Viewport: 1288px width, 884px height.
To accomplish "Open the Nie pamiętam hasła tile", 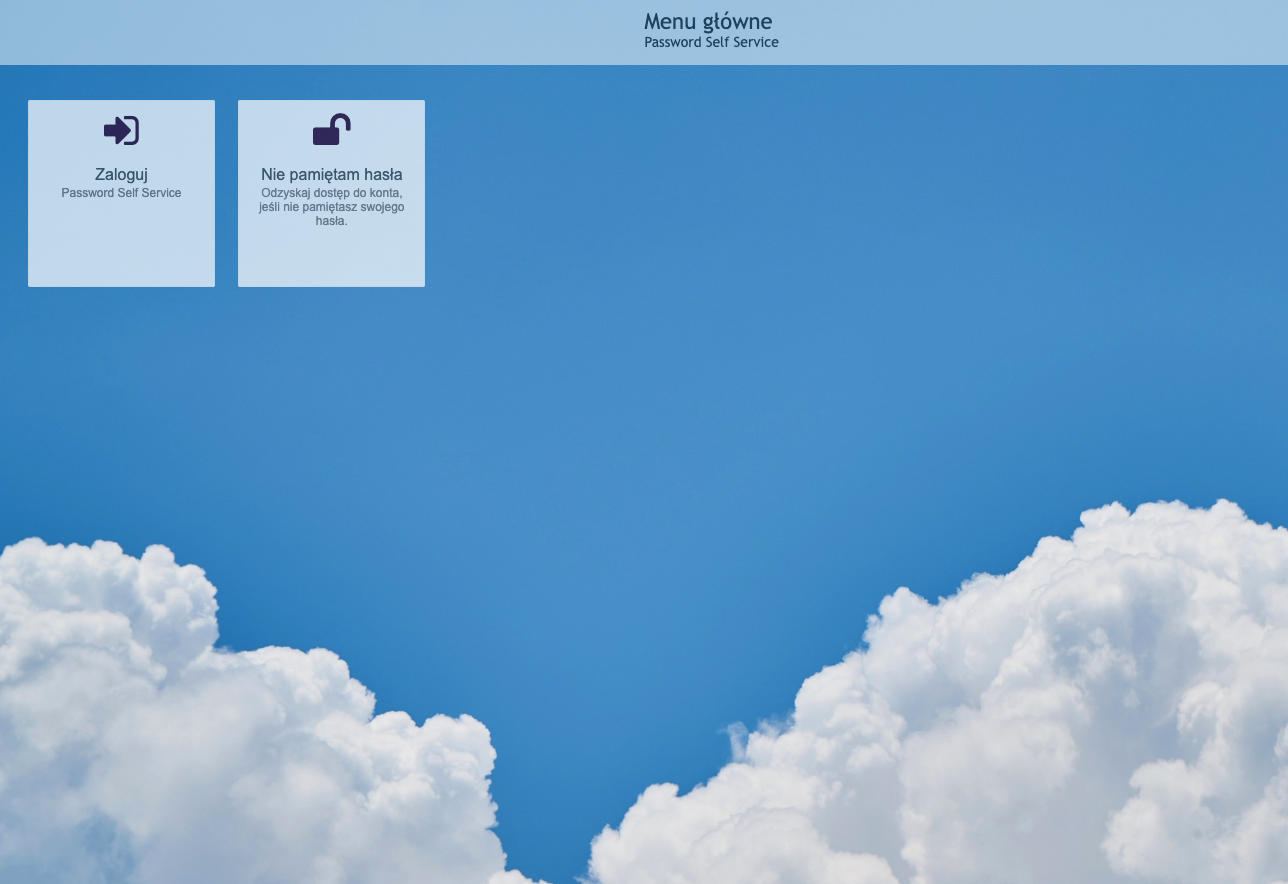I will tap(331, 193).
